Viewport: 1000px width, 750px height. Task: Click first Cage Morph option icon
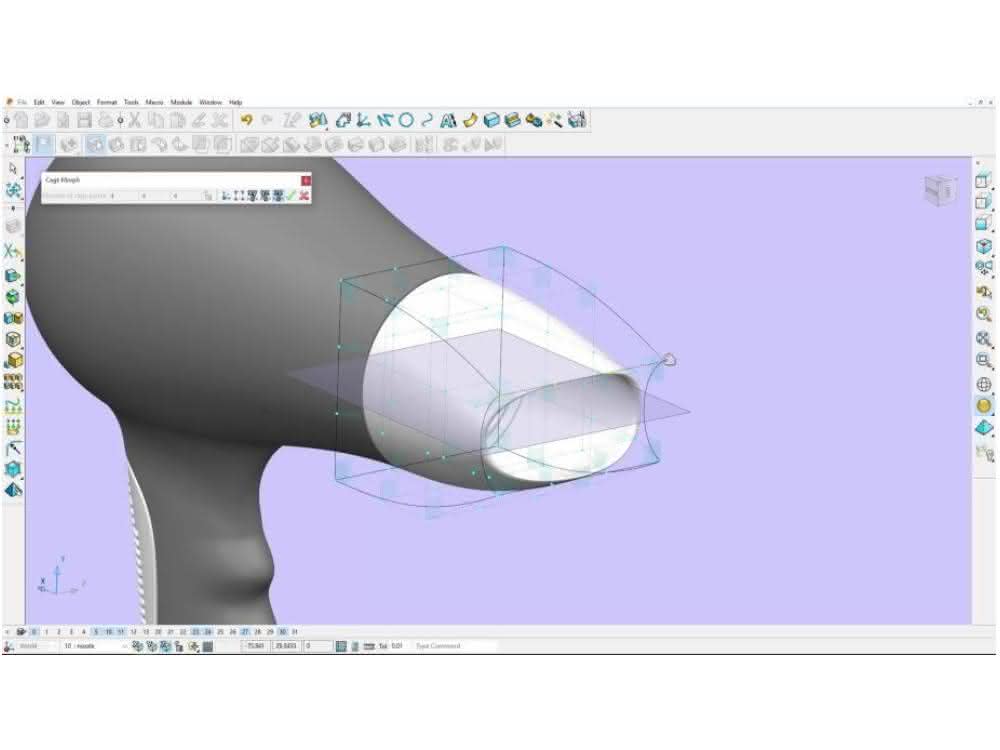point(226,196)
